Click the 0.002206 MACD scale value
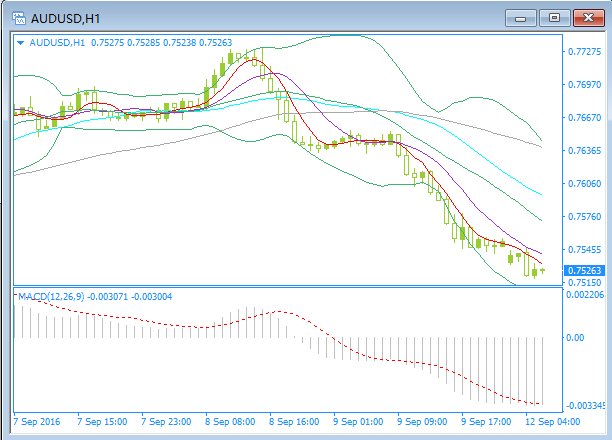Image resolution: width=612 pixels, height=440 pixels. click(x=584, y=296)
